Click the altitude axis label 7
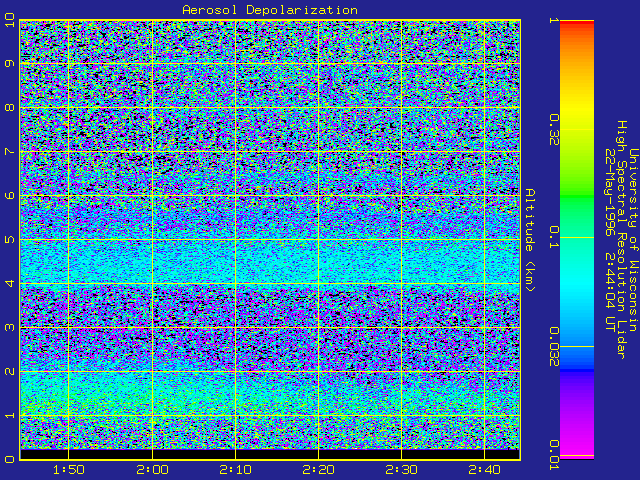Screen dimensions: 640x480 coord(9,151)
